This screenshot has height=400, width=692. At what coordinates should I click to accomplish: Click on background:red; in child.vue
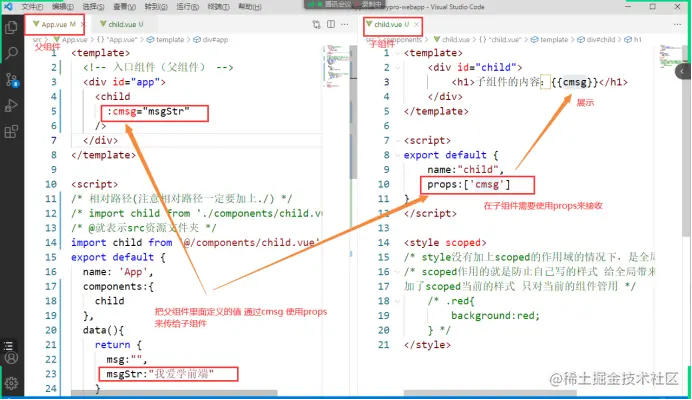click(x=495, y=316)
